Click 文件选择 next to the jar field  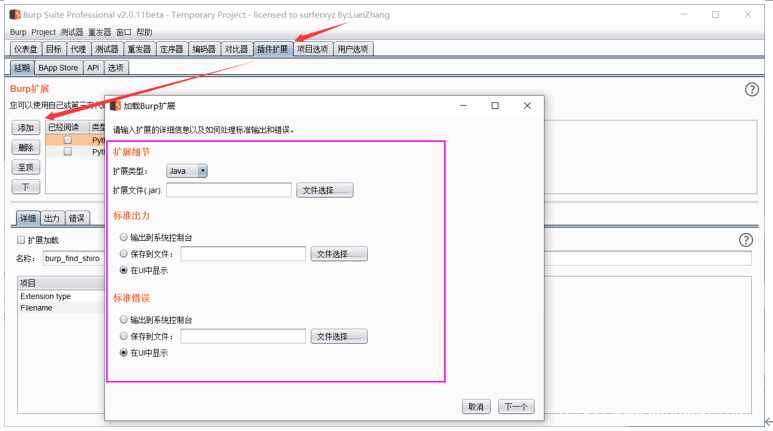(x=324, y=190)
